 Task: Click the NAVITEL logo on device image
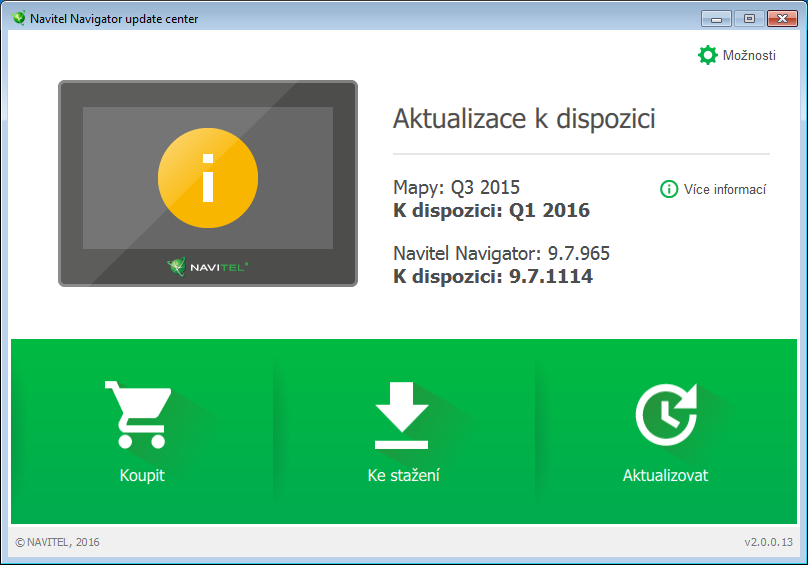(208, 266)
